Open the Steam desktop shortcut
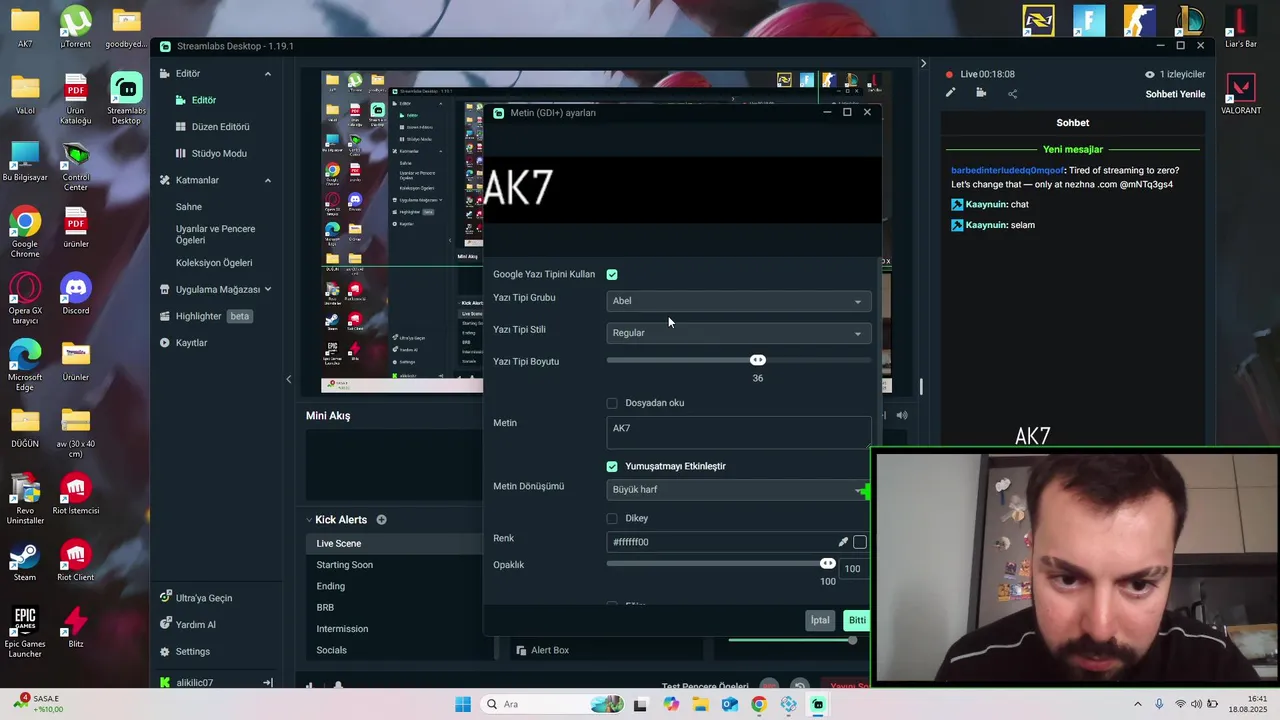The image size is (1280, 720). click(x=25, y=561)
